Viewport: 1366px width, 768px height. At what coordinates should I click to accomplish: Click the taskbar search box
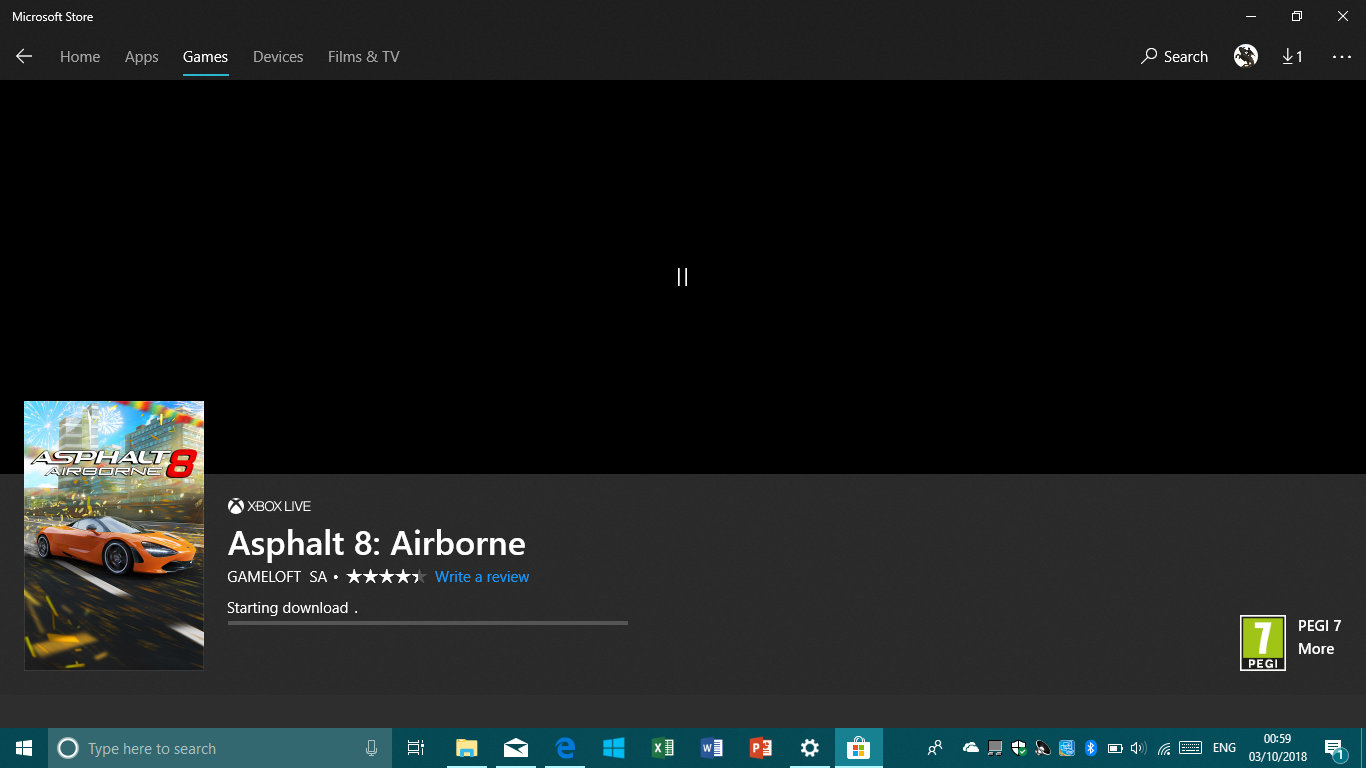click(218, 748)
